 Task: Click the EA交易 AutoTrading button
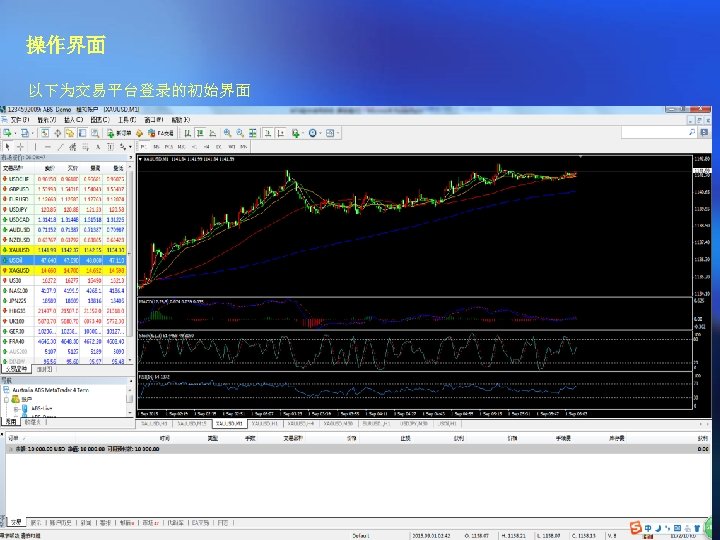point(161,133)
